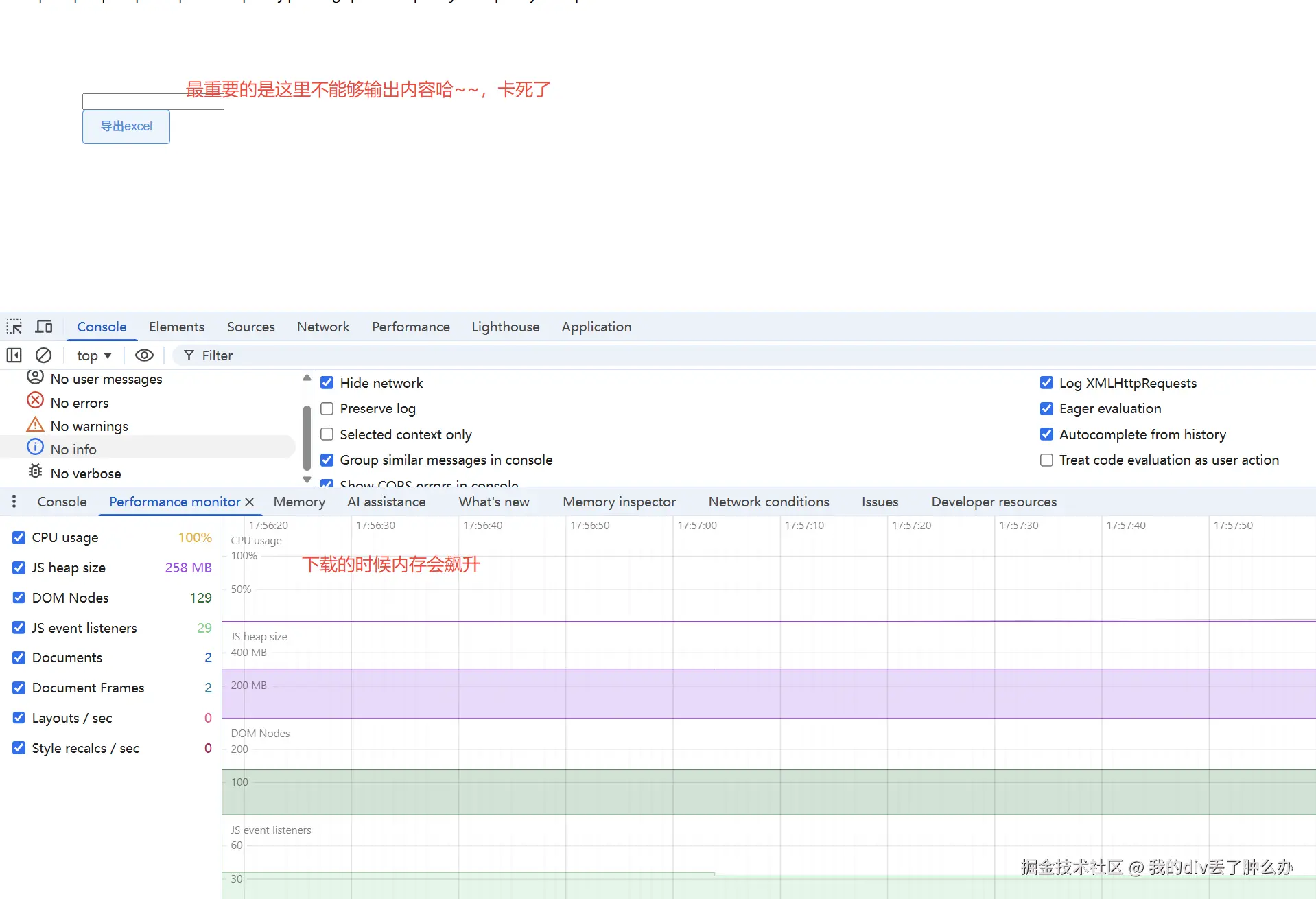Image resolution: width=1316 pixels, height=899 pixels.
Task: Close the Performance monitor tab
Action: [250, 502]
